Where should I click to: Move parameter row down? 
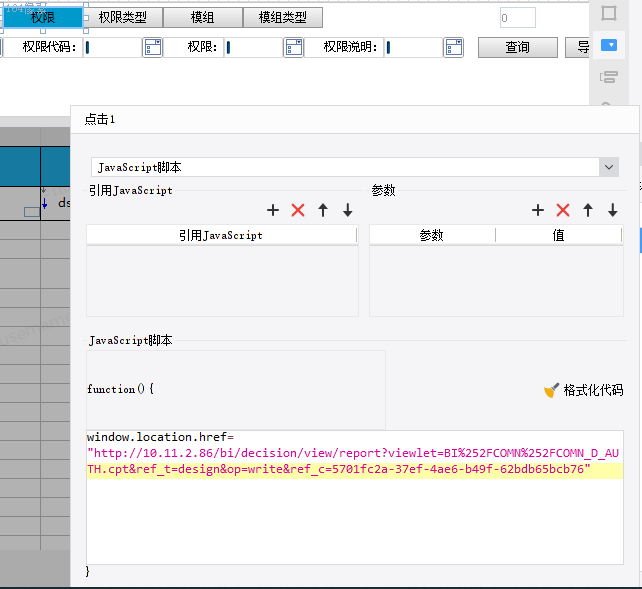tap(613, 210)
